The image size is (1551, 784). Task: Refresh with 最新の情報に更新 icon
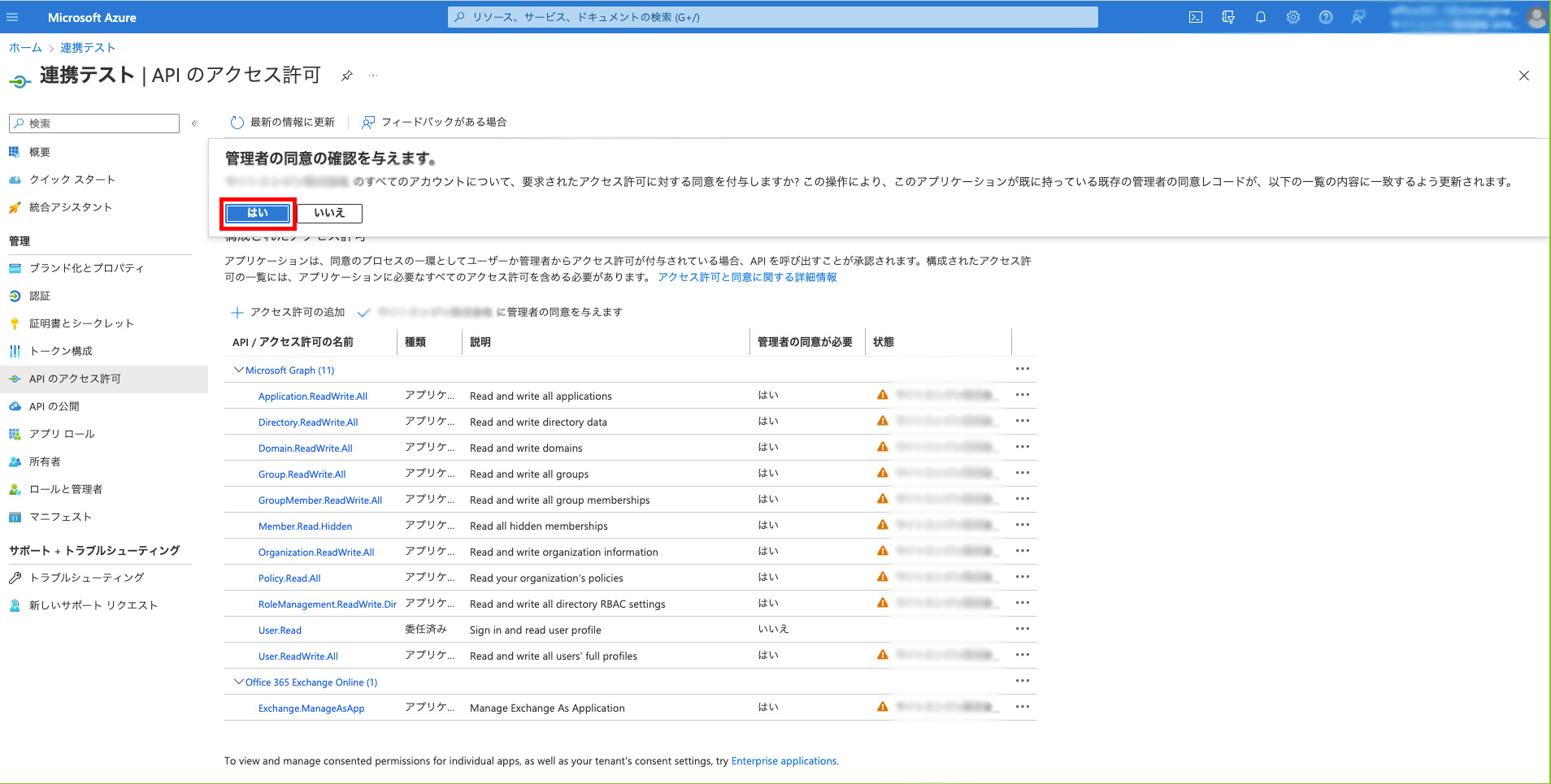click(237, 122)
